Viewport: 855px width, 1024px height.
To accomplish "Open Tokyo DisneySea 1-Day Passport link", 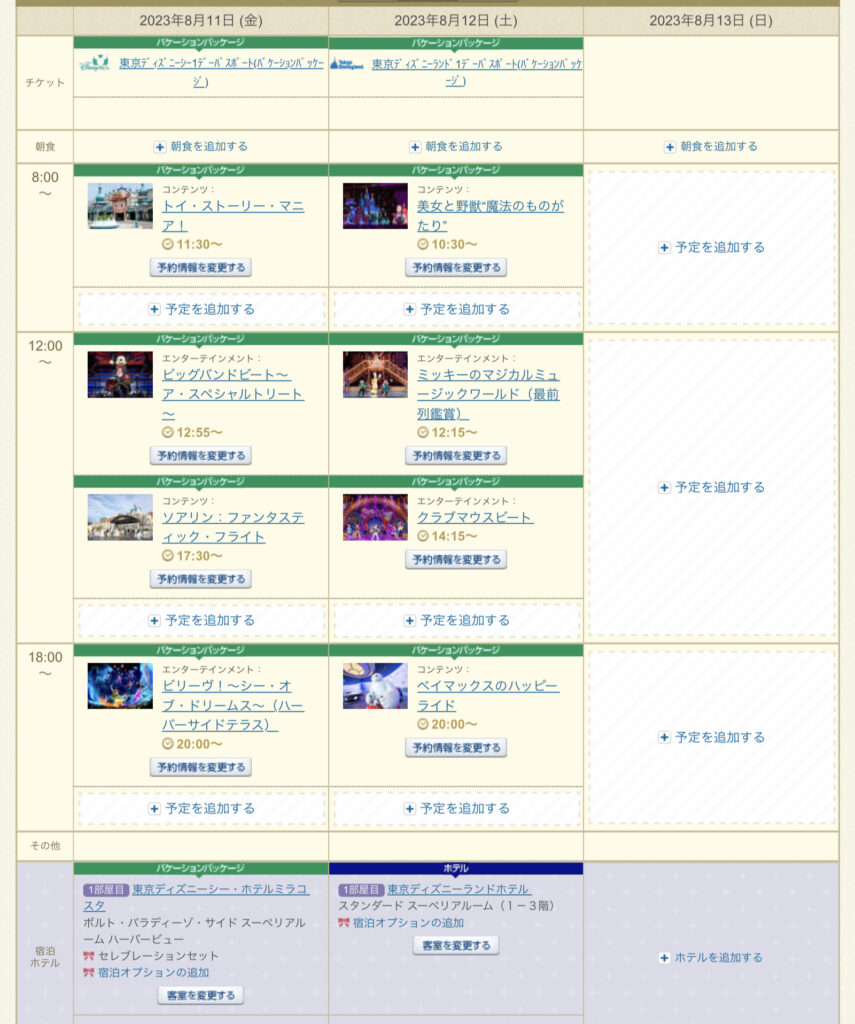I will click(x=221, y=72).
